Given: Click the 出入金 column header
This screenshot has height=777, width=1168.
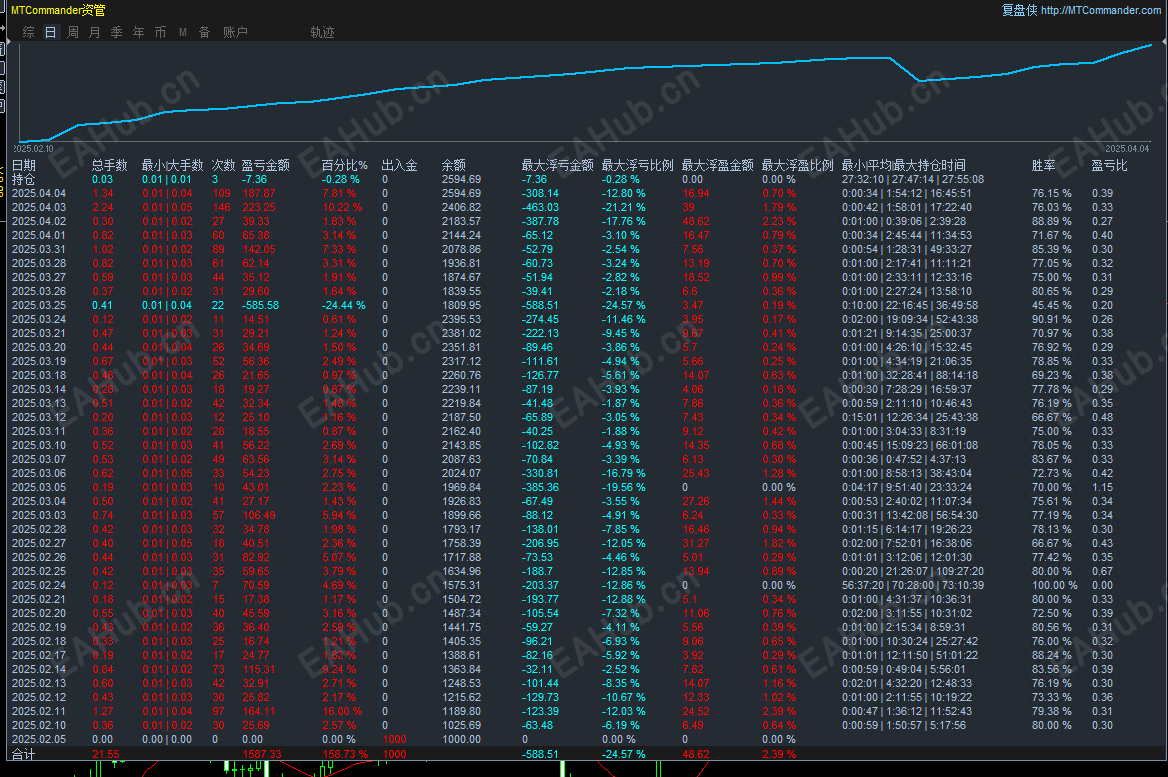Looking at the screenshot, I should (400, 165).
